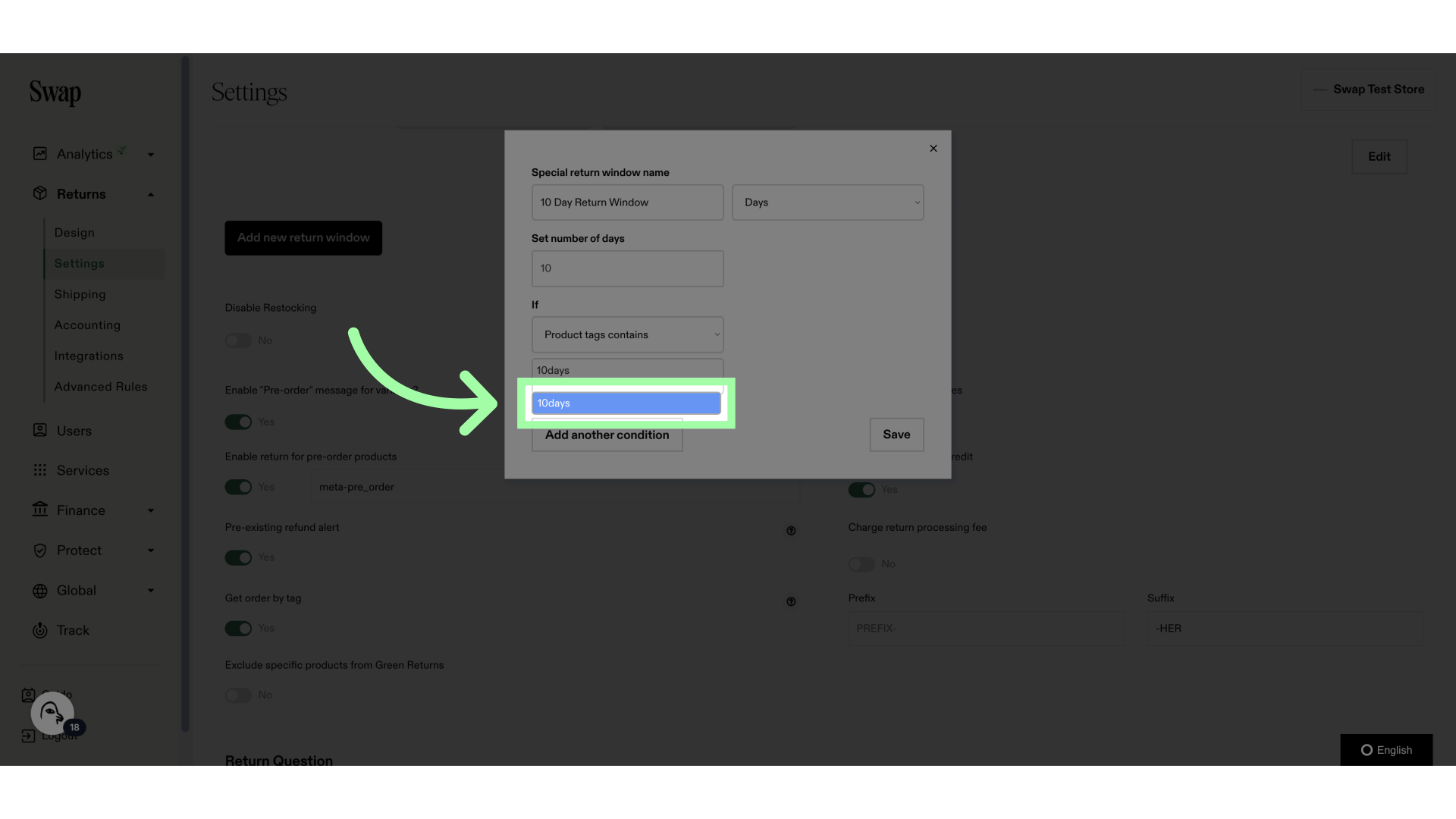Click the Users icon in sidebar
Screen dimensions: 1456x819
tap(40, 430)
